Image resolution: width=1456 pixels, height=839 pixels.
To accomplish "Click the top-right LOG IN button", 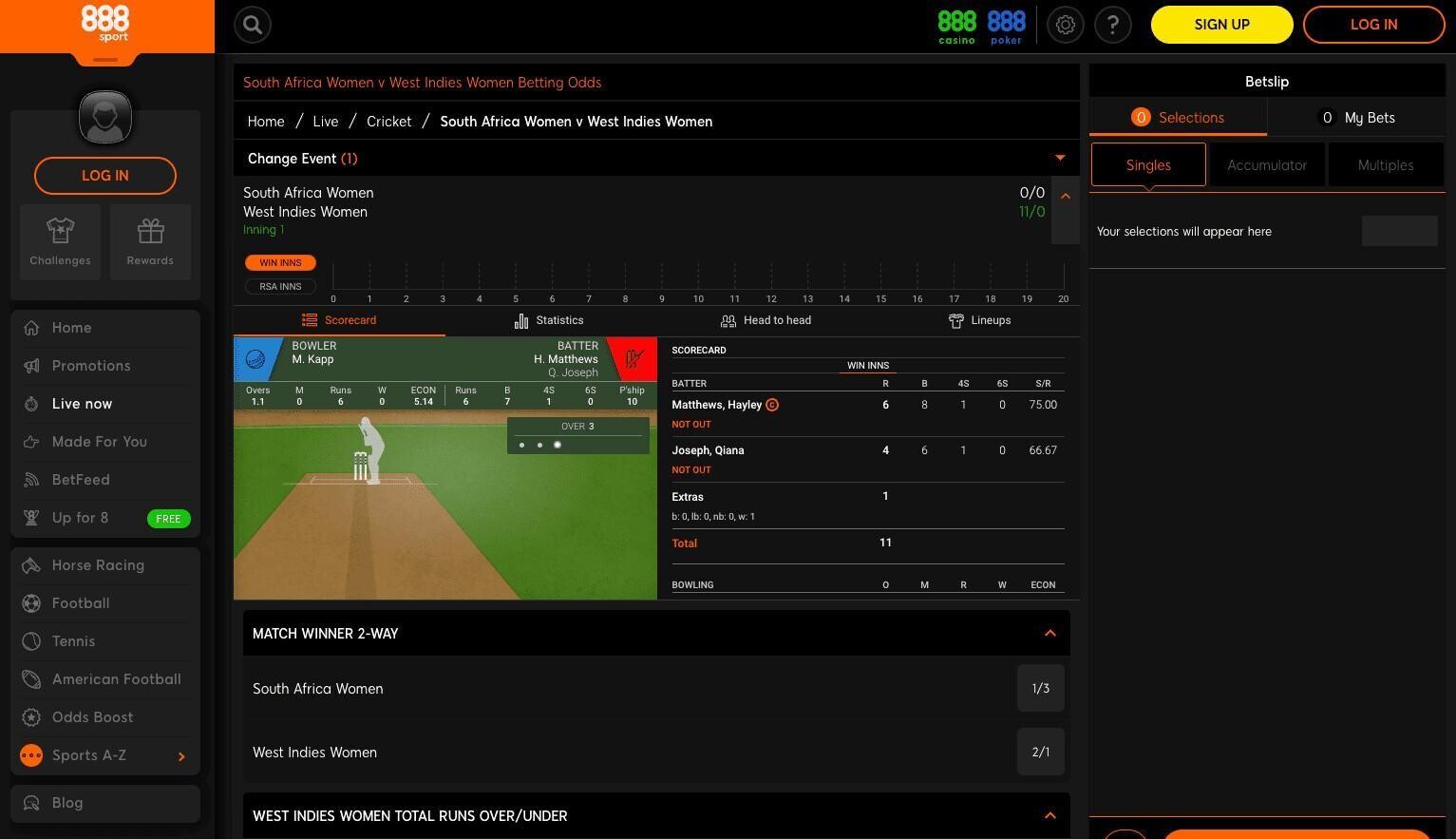I will [x=1374, y=25].
